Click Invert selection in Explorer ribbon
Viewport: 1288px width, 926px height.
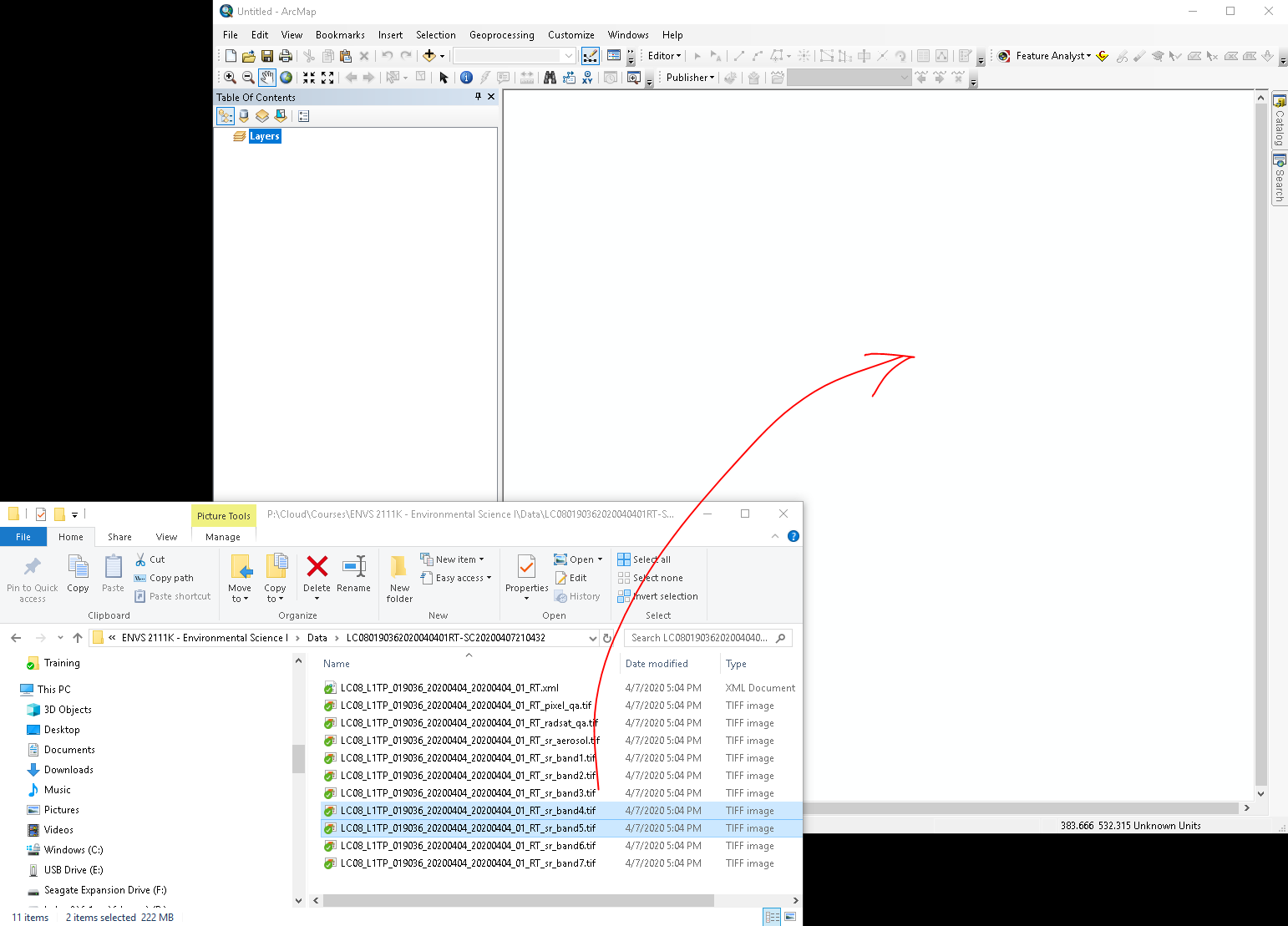coord(665,596)
